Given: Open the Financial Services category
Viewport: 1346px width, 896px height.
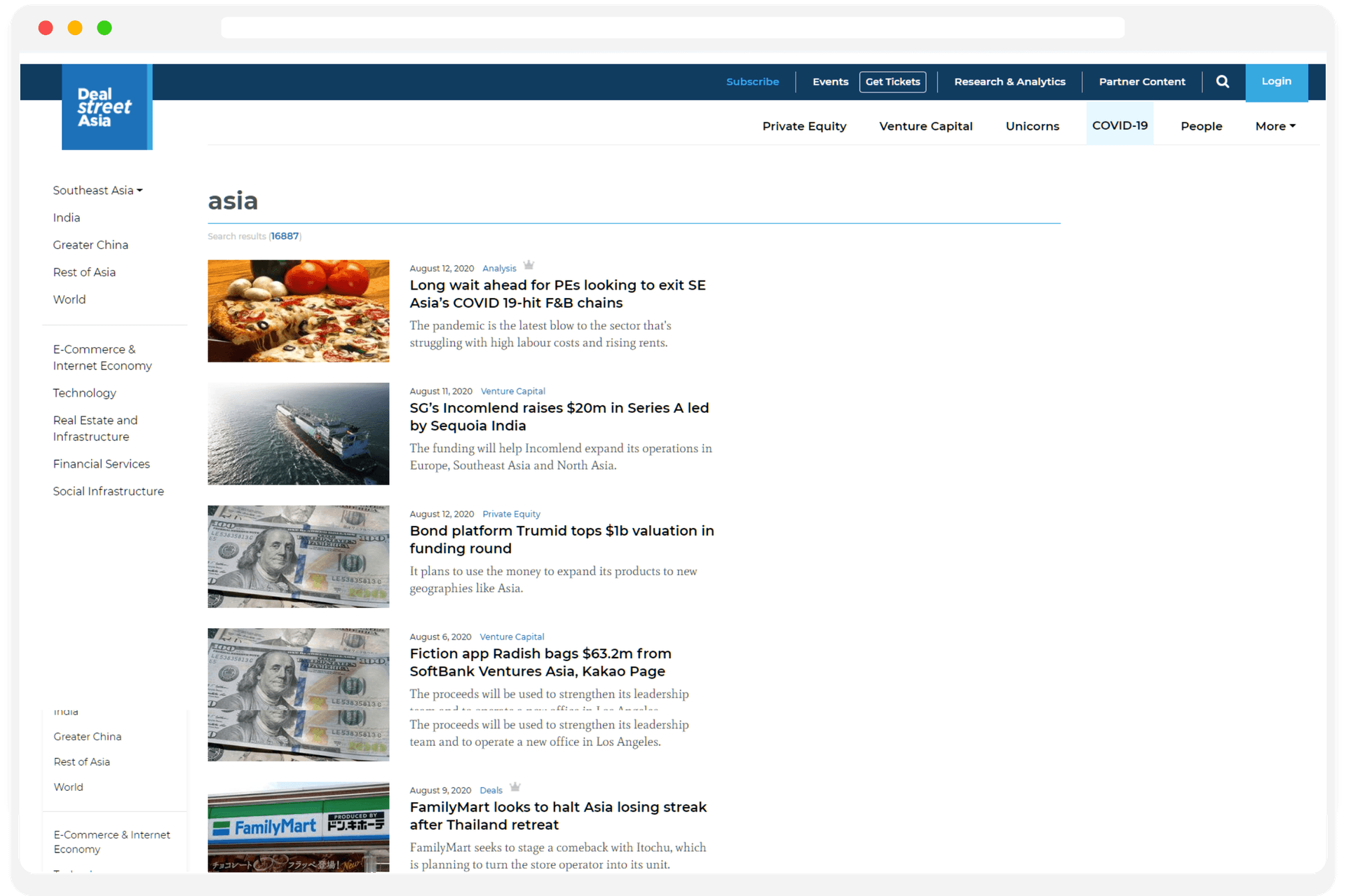Looking at the screenshot, I should pyautogui.click(x=101, y=463).
